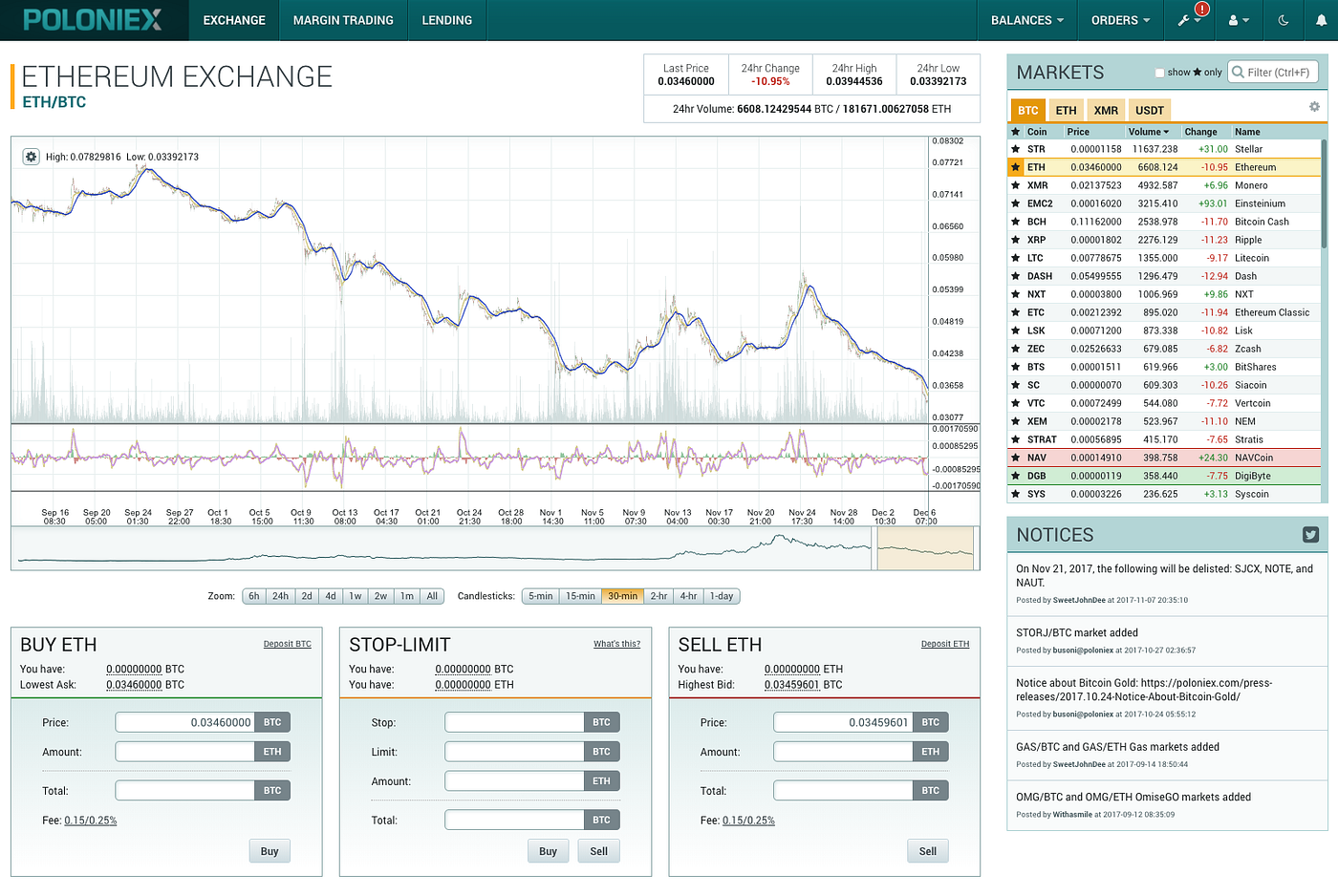Expand the Balances dropdown

1027,20
